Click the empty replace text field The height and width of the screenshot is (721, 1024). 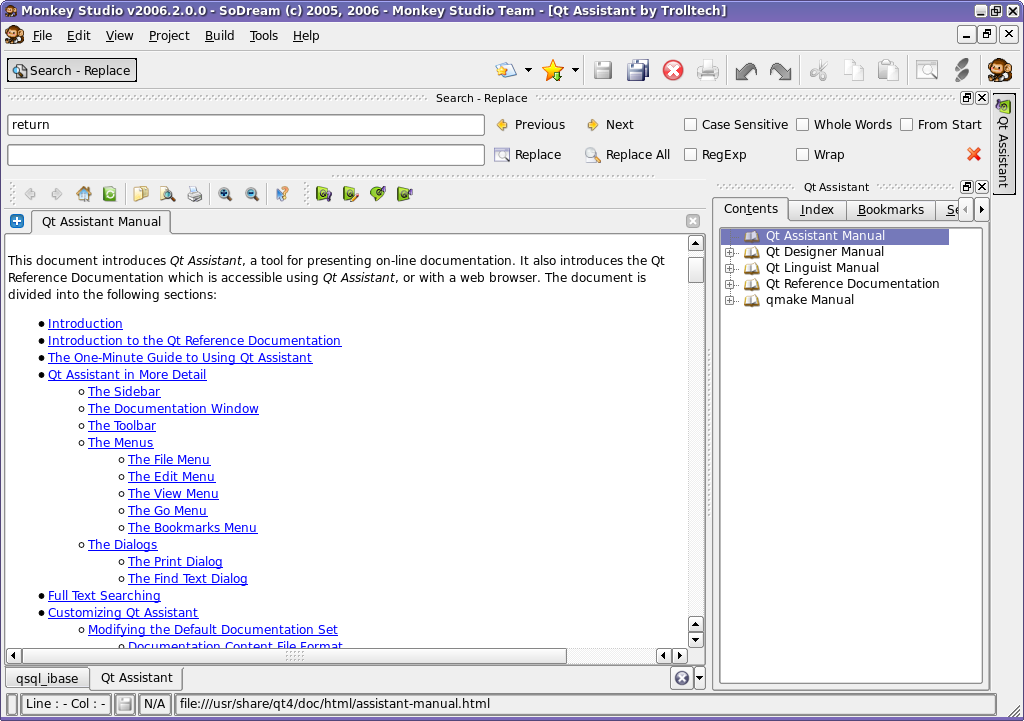pyautogui.click(x=246, y=155)
